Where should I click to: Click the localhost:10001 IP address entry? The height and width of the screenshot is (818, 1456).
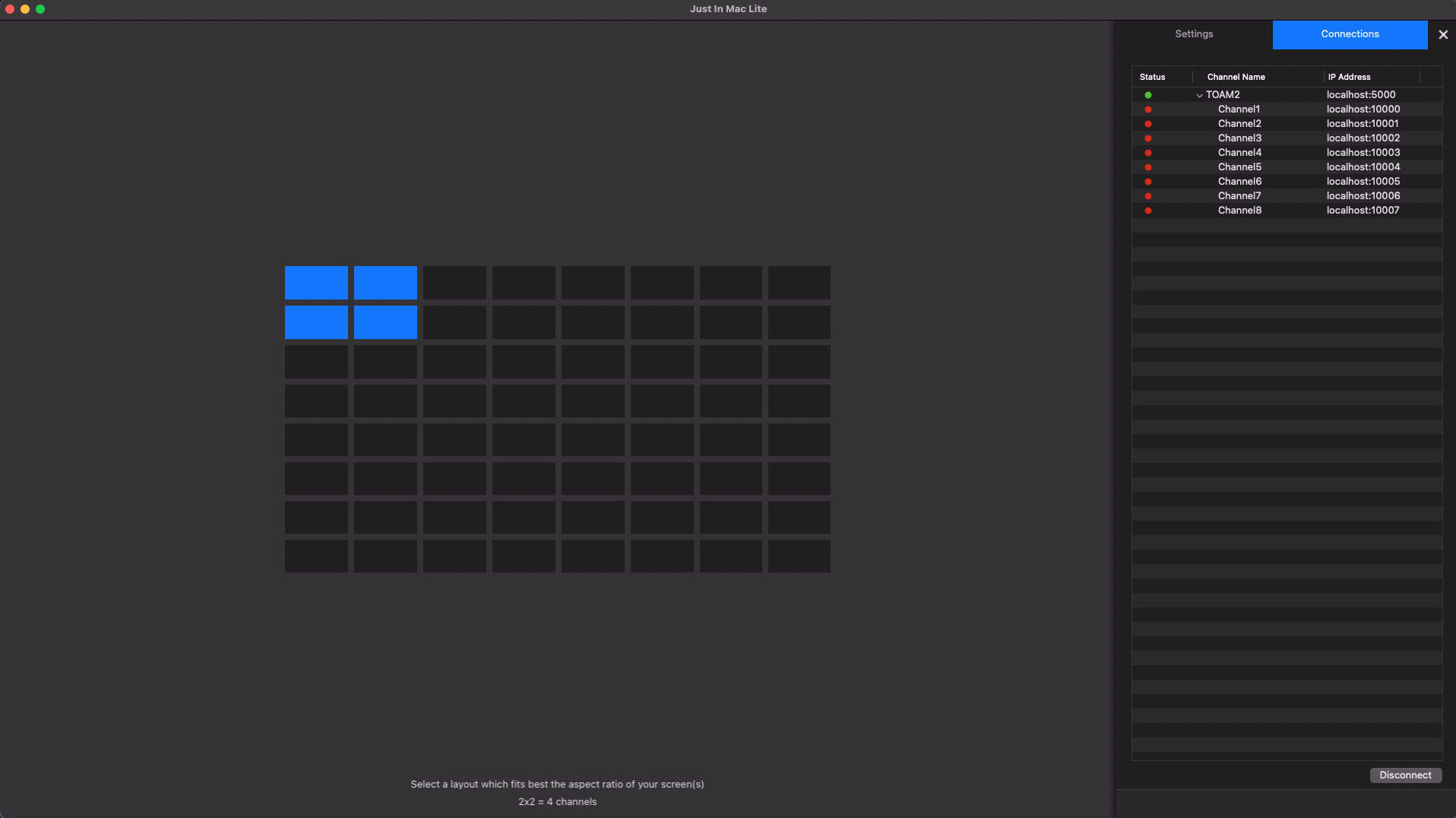1362,124
